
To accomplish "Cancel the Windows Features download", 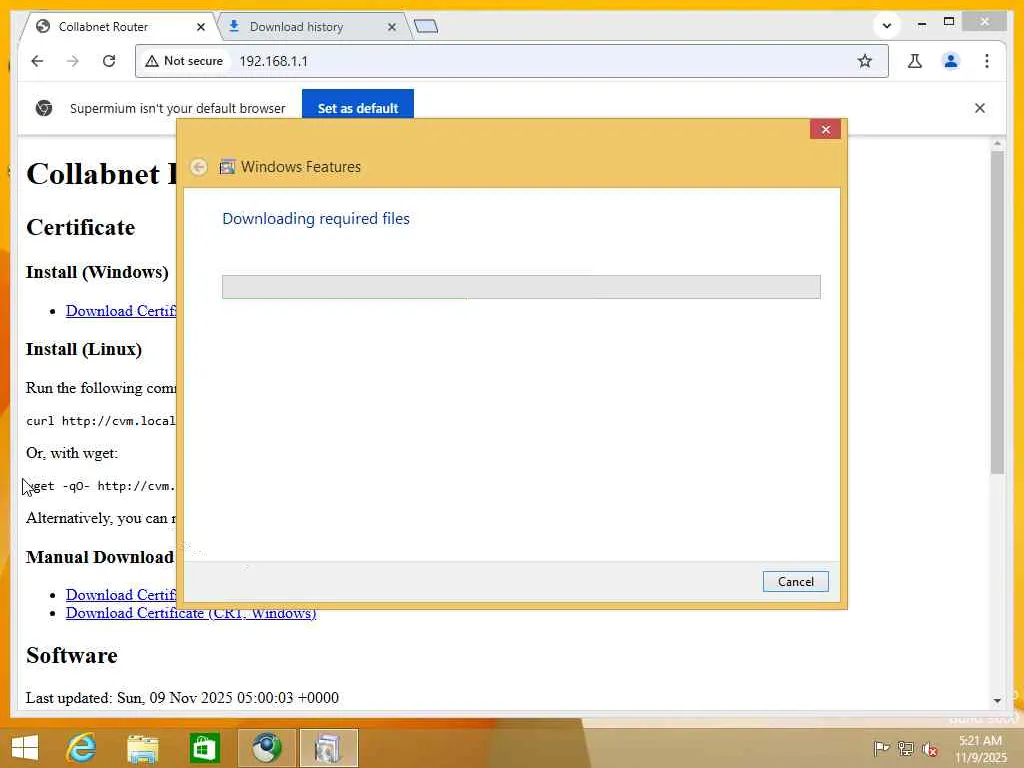I will (x=795, y=581).
